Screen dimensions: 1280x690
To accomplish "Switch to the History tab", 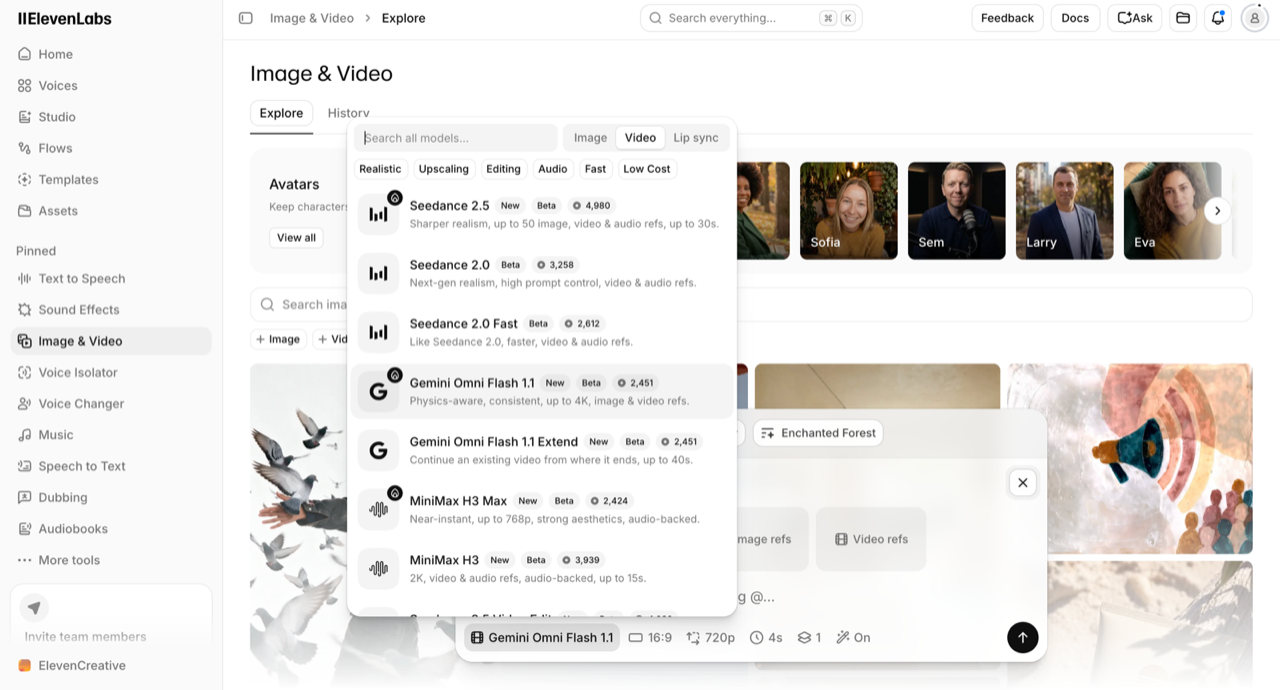I will [348, 113].
